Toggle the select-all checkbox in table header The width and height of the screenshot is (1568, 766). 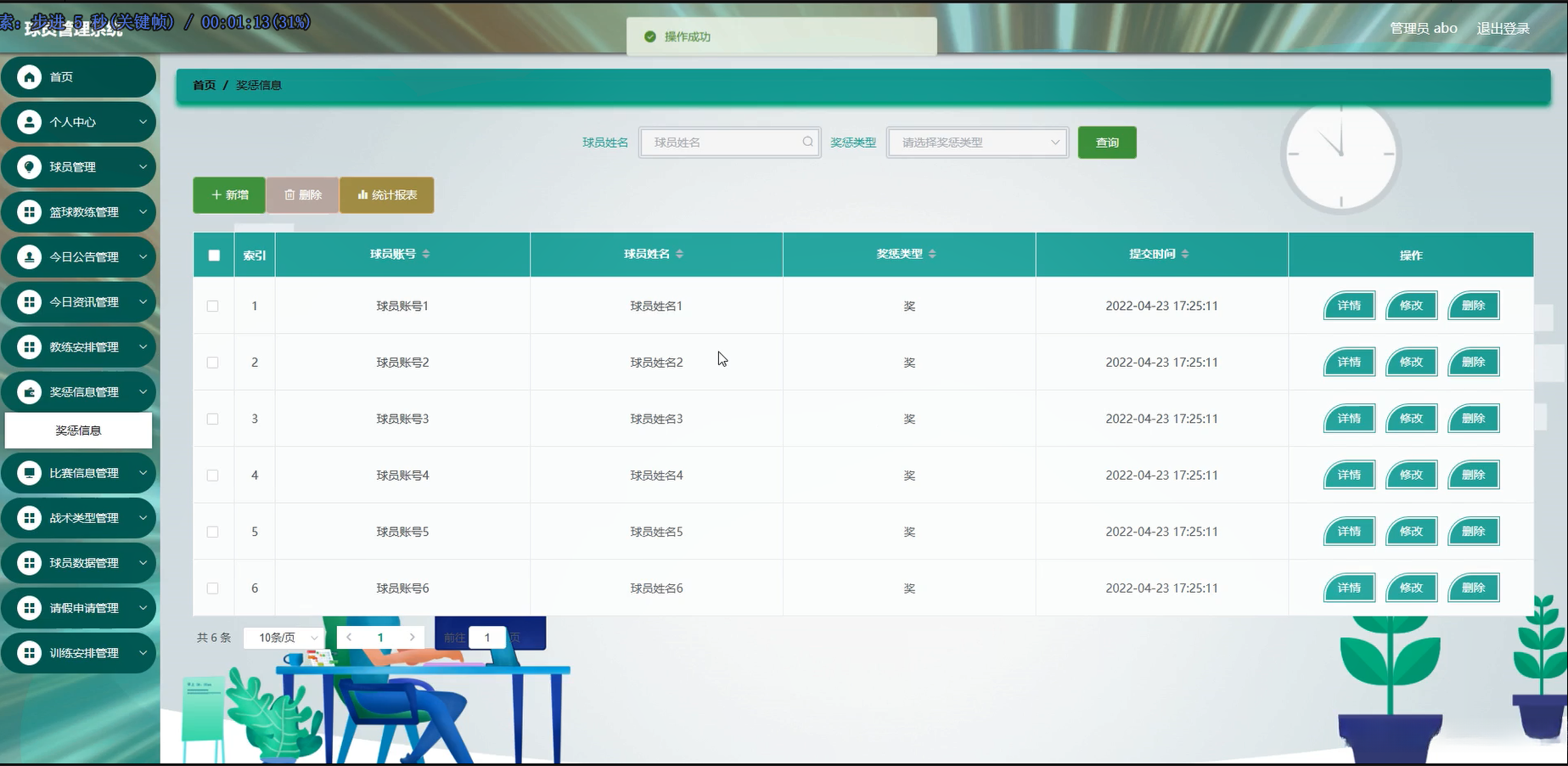click(214, 255)
